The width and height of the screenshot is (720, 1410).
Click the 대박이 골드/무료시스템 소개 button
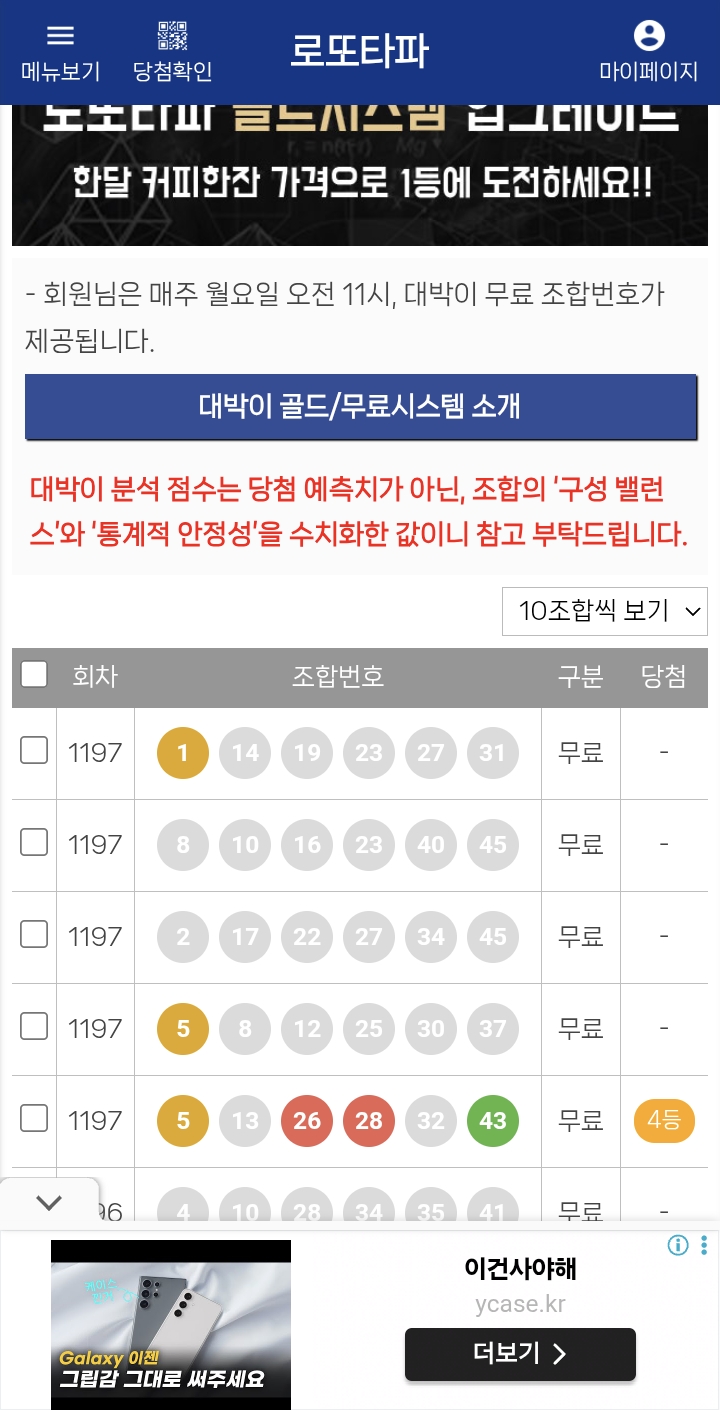tap(360, 407)
